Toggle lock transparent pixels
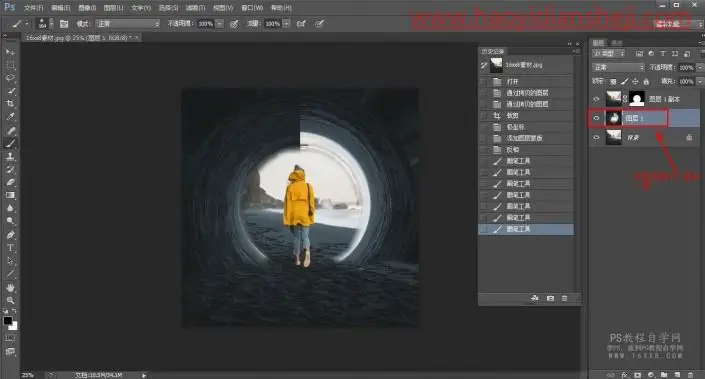Screen dimensions: 705x379 click(613, 81)
